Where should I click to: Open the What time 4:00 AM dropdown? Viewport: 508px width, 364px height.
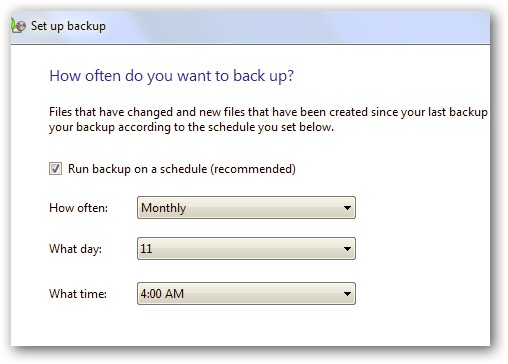pyautogui.click(x=246, y=294)
